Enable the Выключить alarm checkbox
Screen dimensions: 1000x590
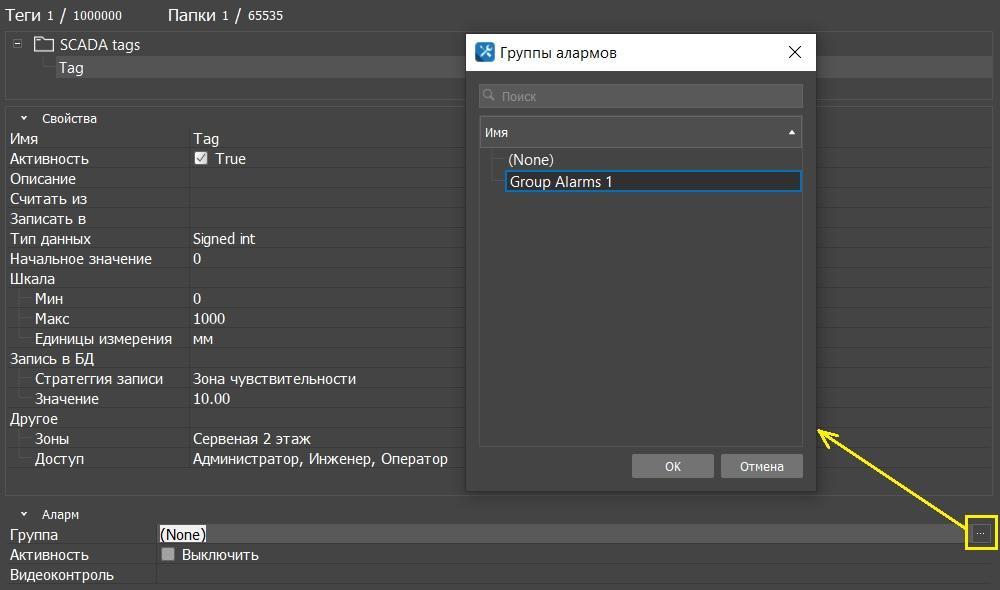[168, 554]
